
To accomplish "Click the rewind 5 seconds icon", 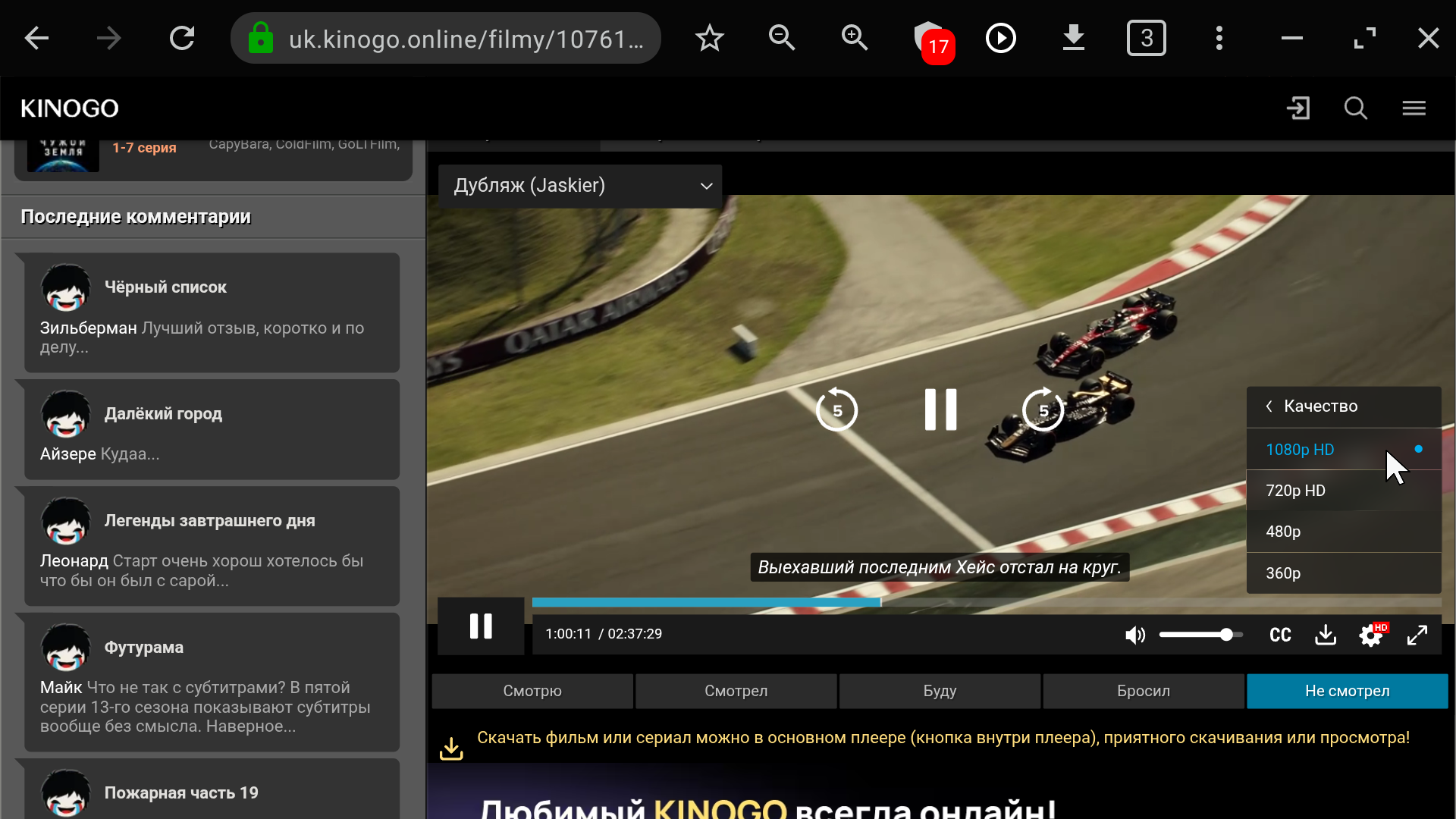I will 836,409.
